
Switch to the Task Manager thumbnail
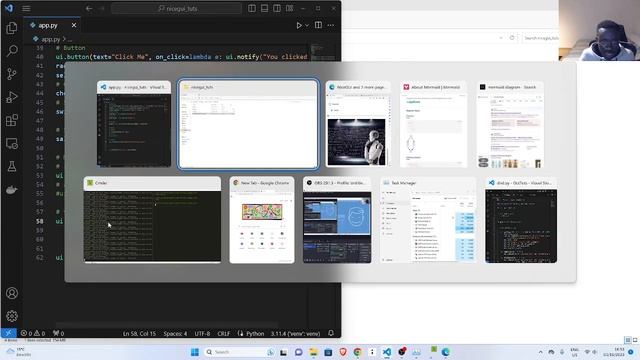click(x=428, y=220)
